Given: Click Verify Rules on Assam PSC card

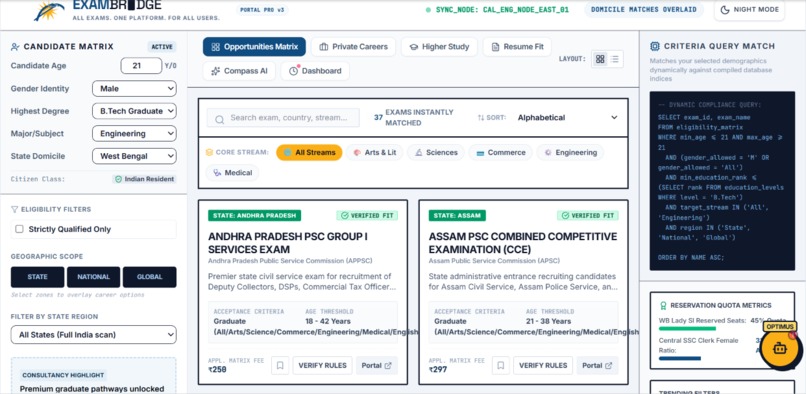Looking at the screenshot, I should pyautogui.click(x=543, y=366).
